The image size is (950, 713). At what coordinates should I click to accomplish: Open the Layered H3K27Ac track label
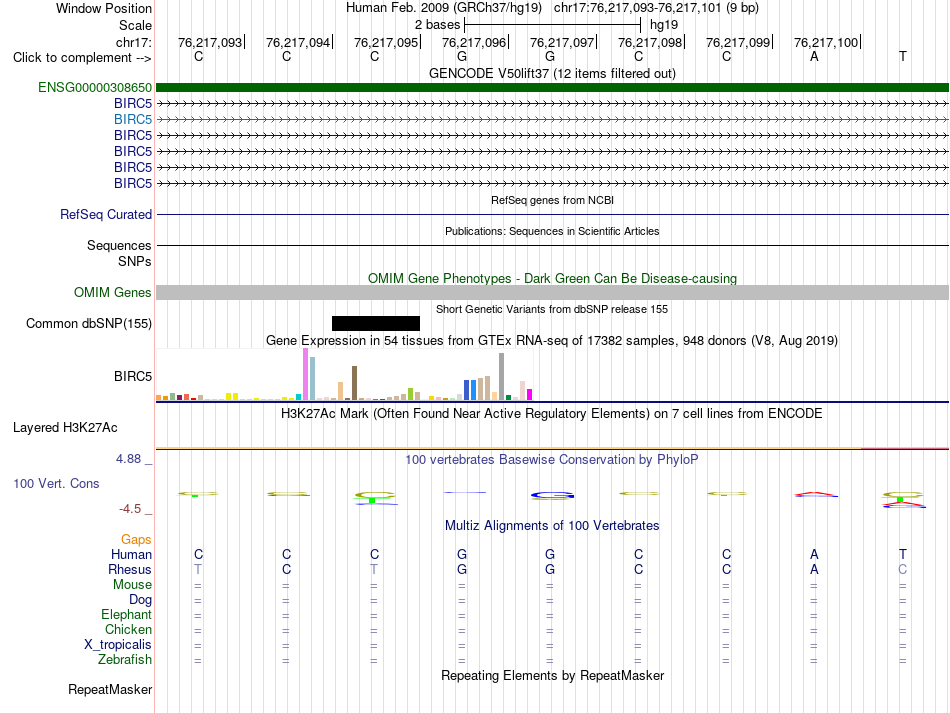coord(65,428)
